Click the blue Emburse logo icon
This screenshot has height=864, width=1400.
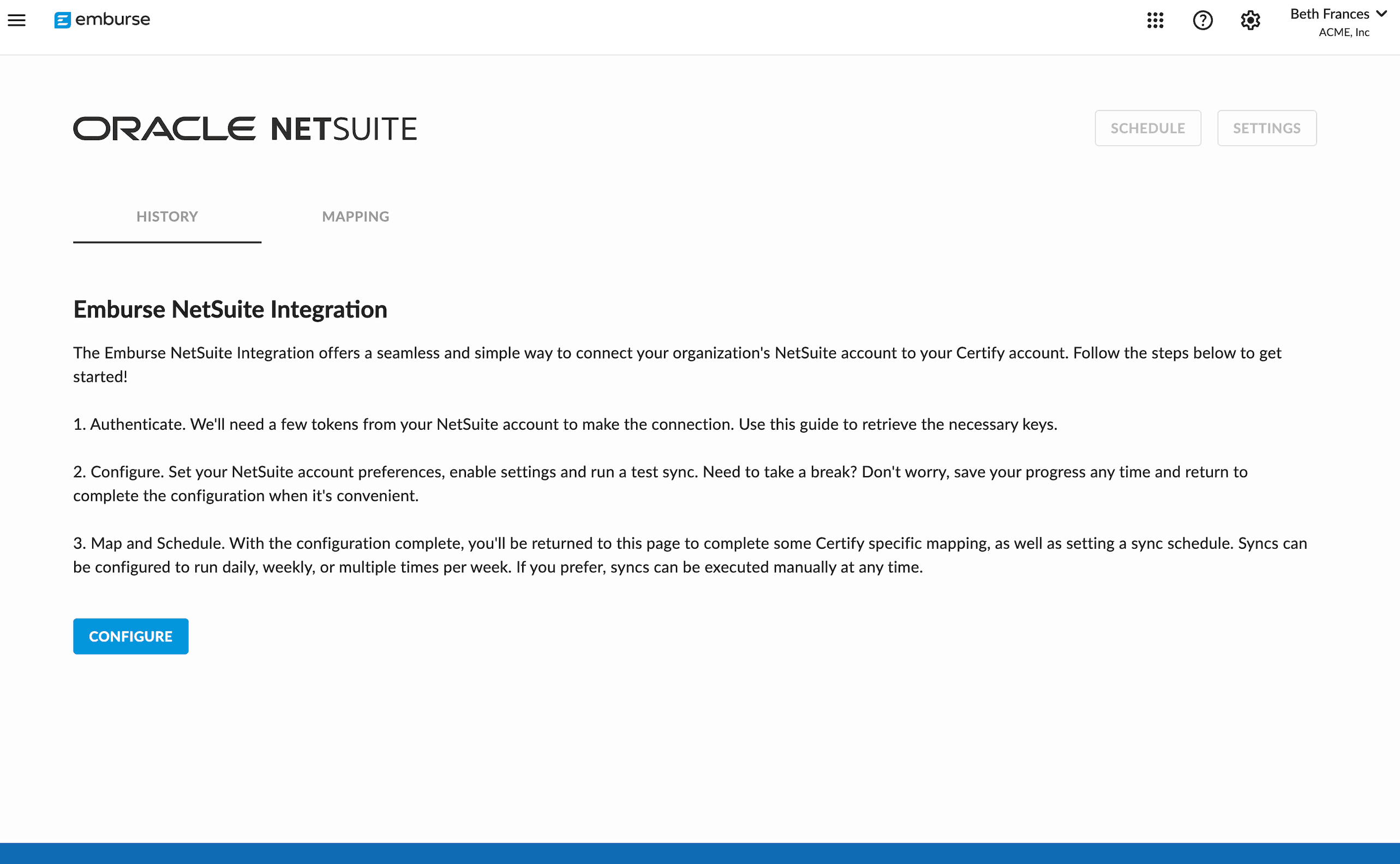point(62,20)
